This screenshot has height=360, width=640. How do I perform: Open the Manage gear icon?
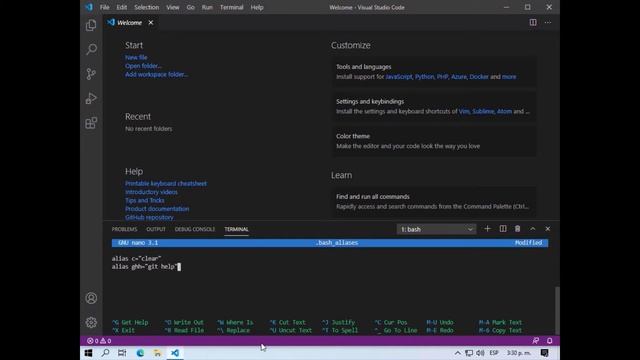(x=91, y=322)
